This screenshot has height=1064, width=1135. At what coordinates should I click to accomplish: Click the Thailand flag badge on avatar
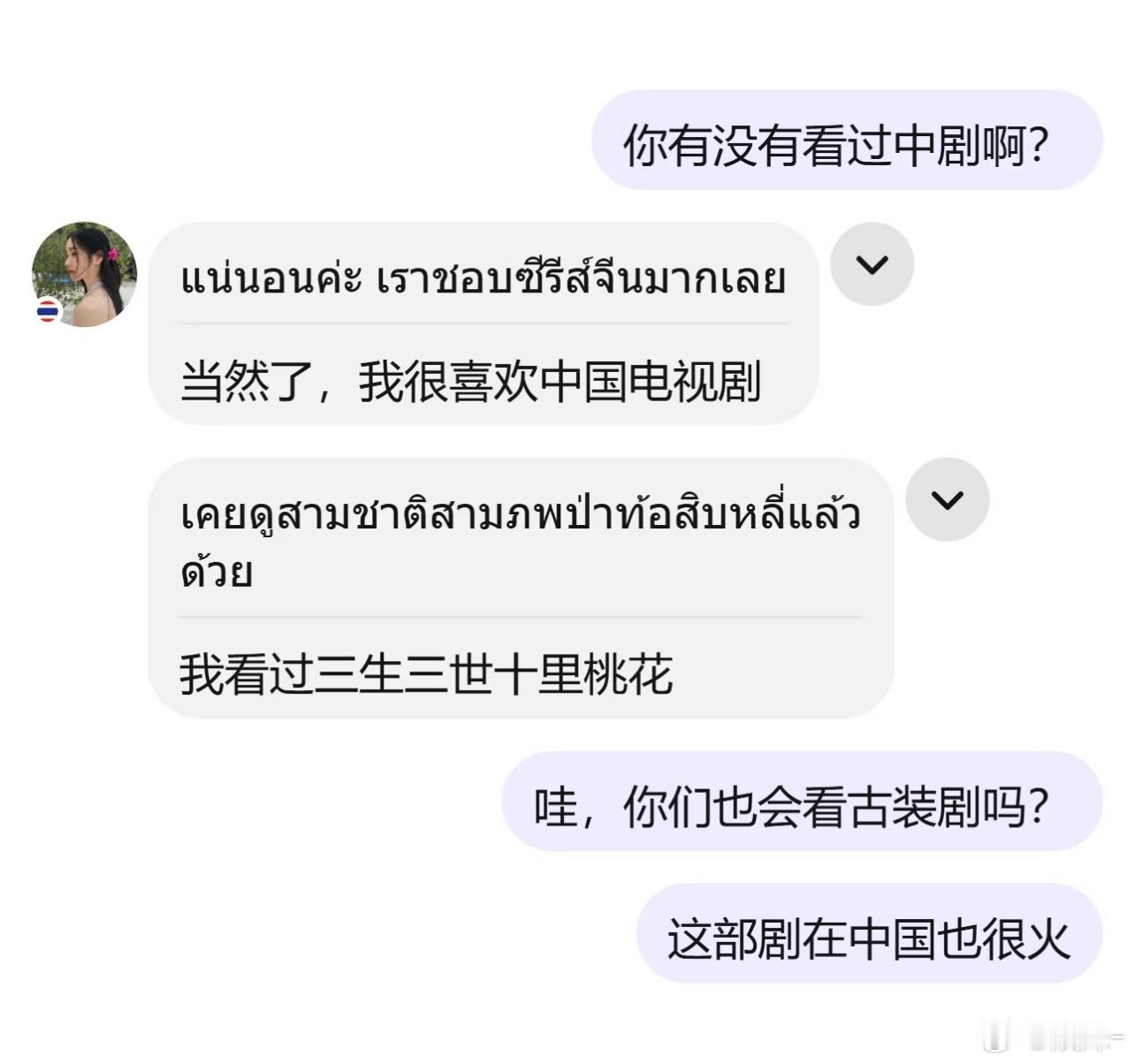click(x=48, y=311)
